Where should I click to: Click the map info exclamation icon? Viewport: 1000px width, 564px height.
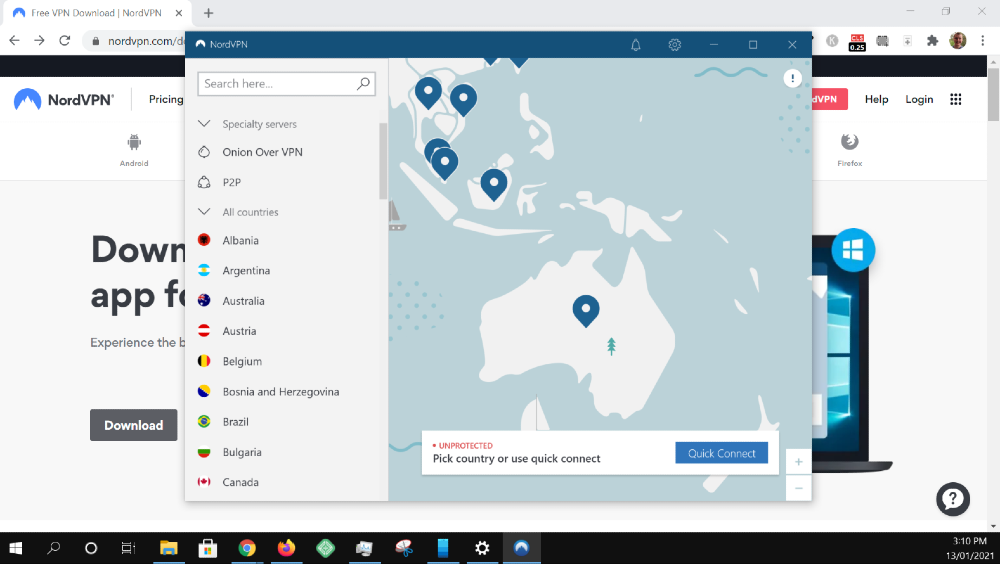point(792,78)
